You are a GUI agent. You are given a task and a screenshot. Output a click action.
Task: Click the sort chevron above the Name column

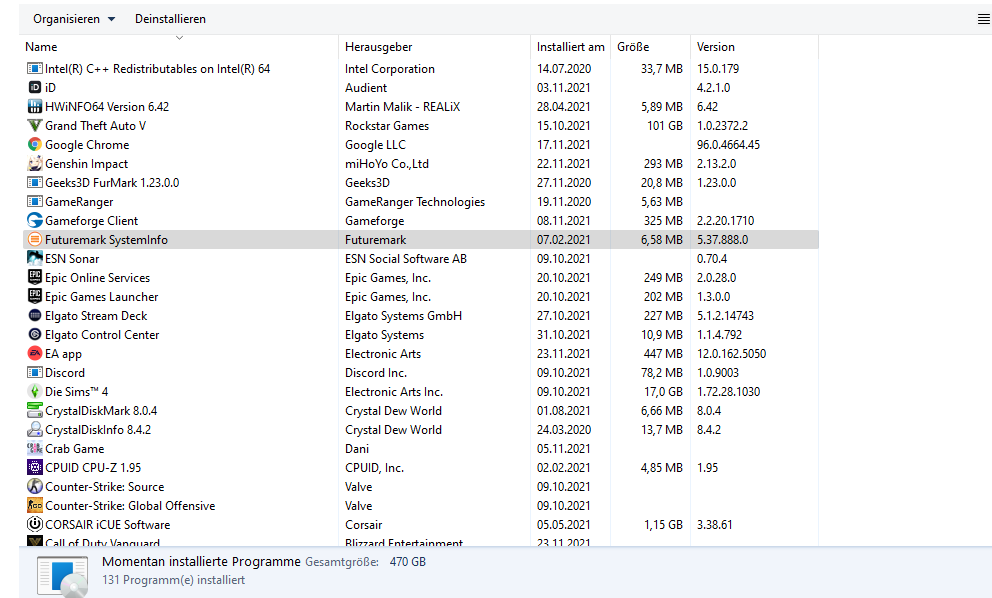click(180, 37)
